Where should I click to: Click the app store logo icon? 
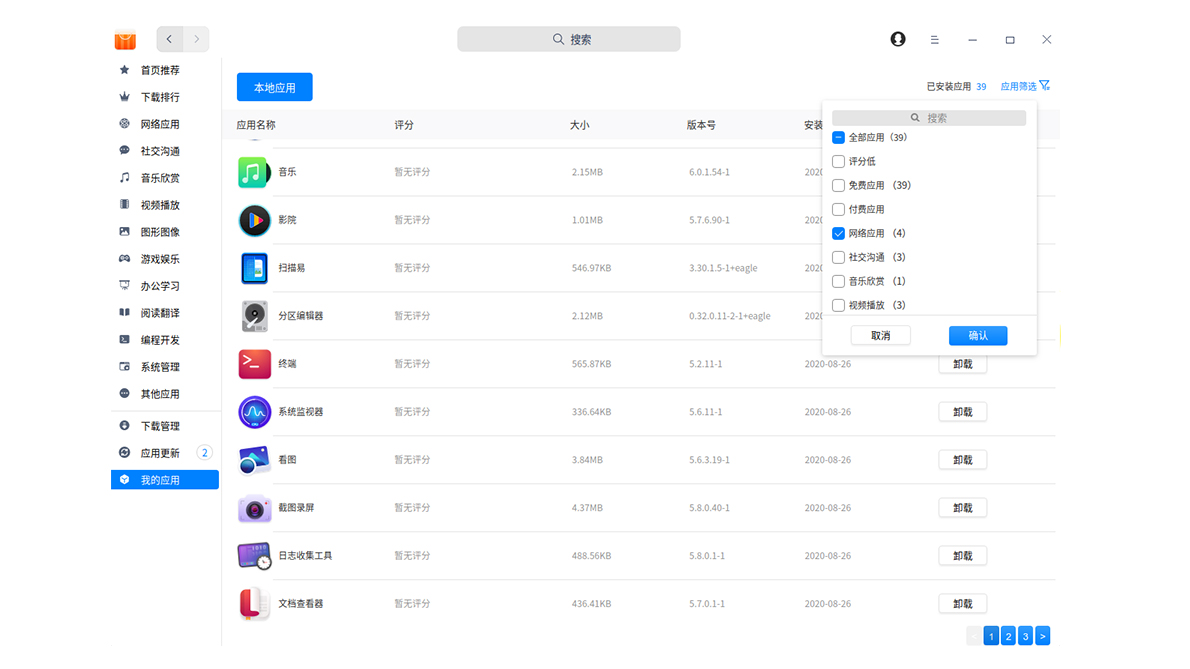[x=125, y=39]
